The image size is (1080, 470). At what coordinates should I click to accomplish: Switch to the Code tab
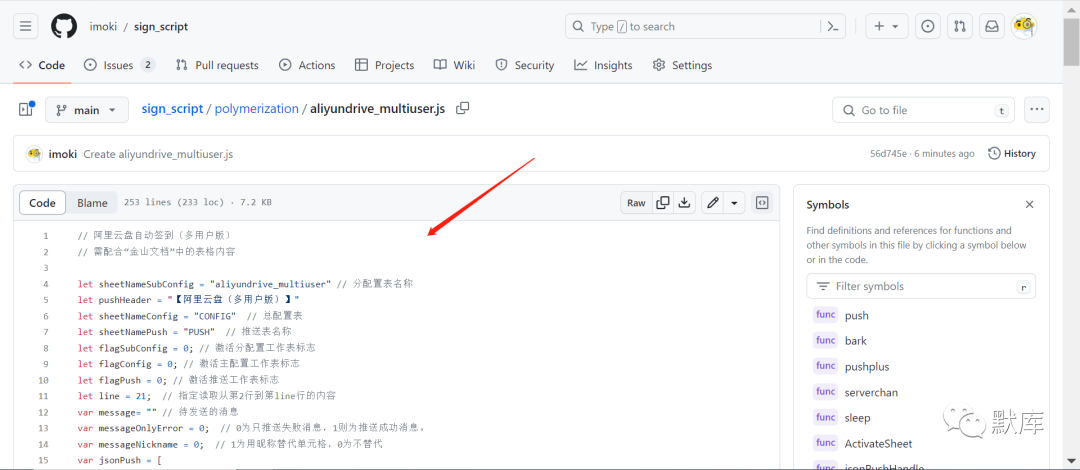pos(42,65)
